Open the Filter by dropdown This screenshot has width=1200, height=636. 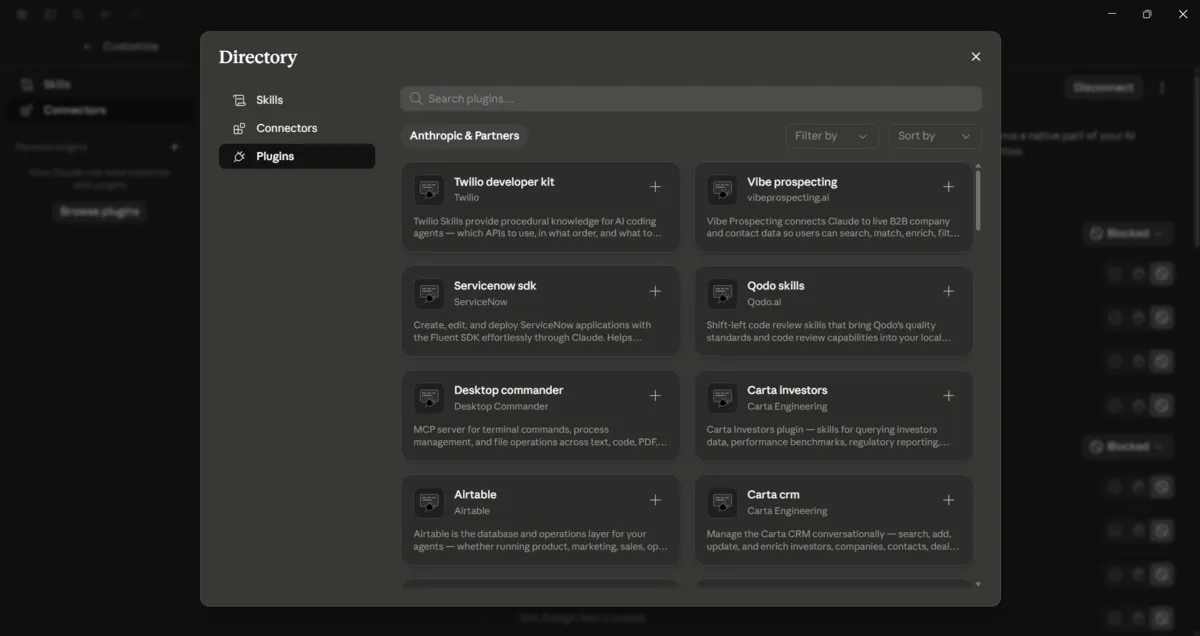[x=832, y=136]
